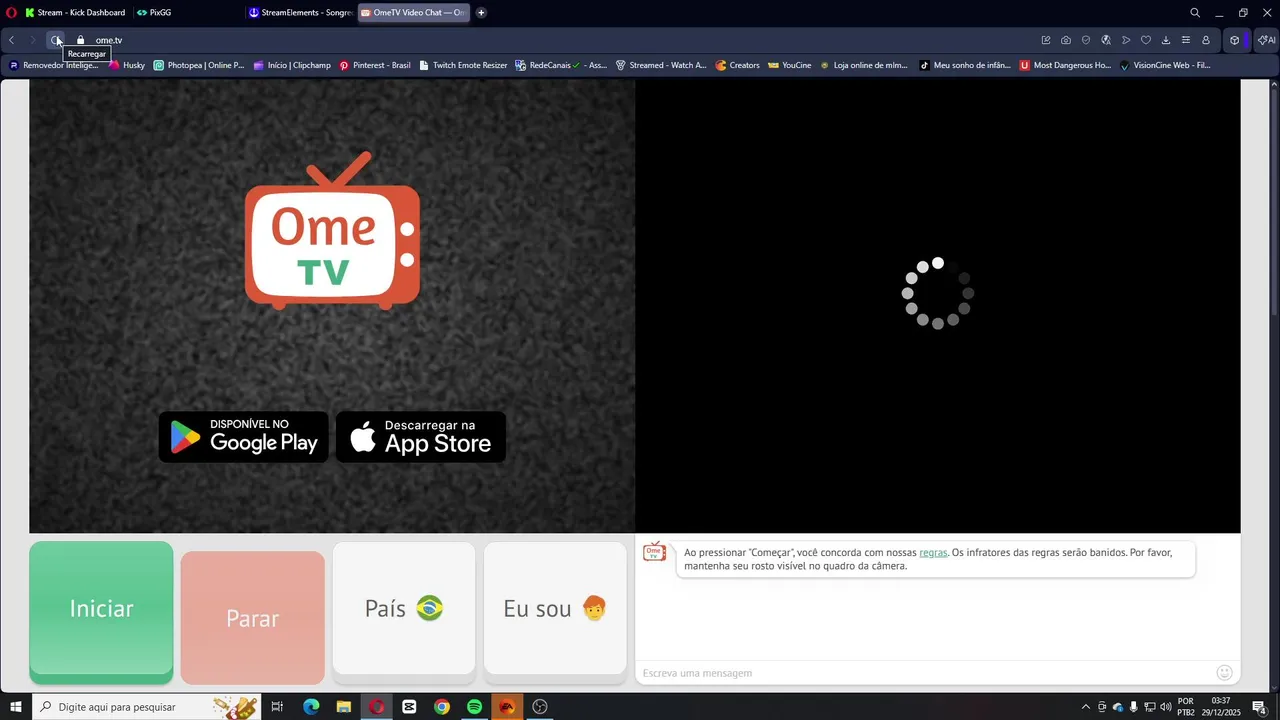This screenshot has height=720, width=1280.
Task: Click the Windows search box Digite aqui para pesquisar
Action: (146, 707)
